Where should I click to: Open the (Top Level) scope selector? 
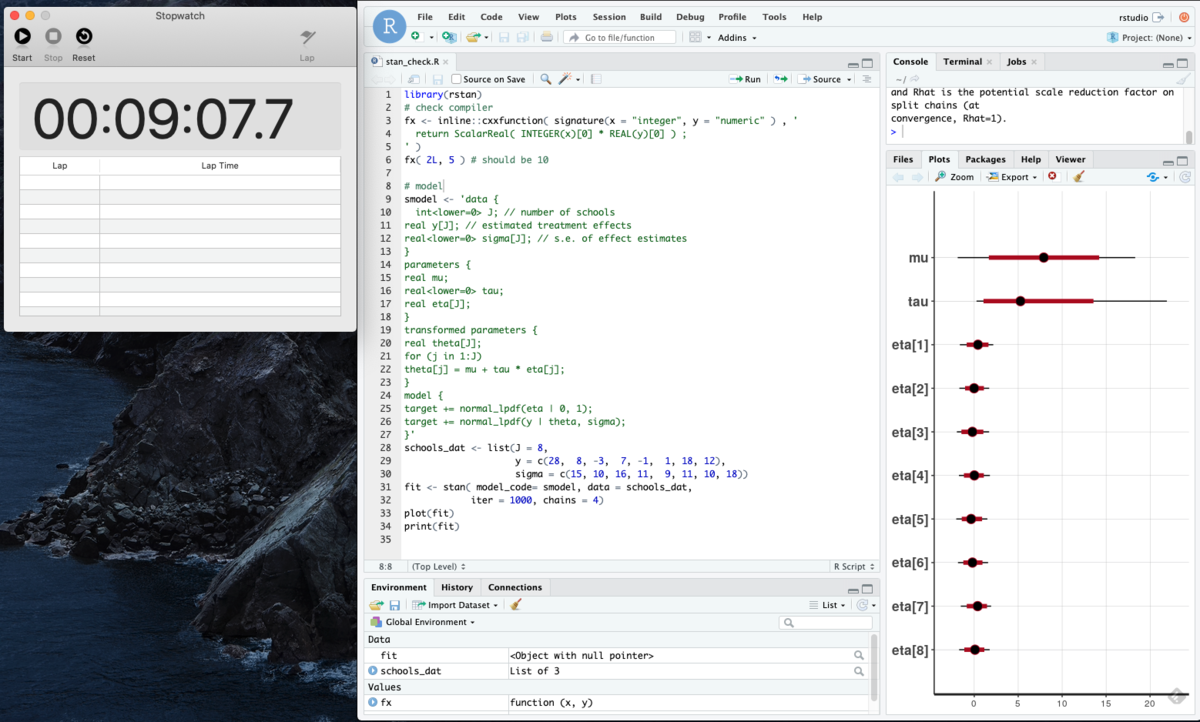(x=438, y=566)
